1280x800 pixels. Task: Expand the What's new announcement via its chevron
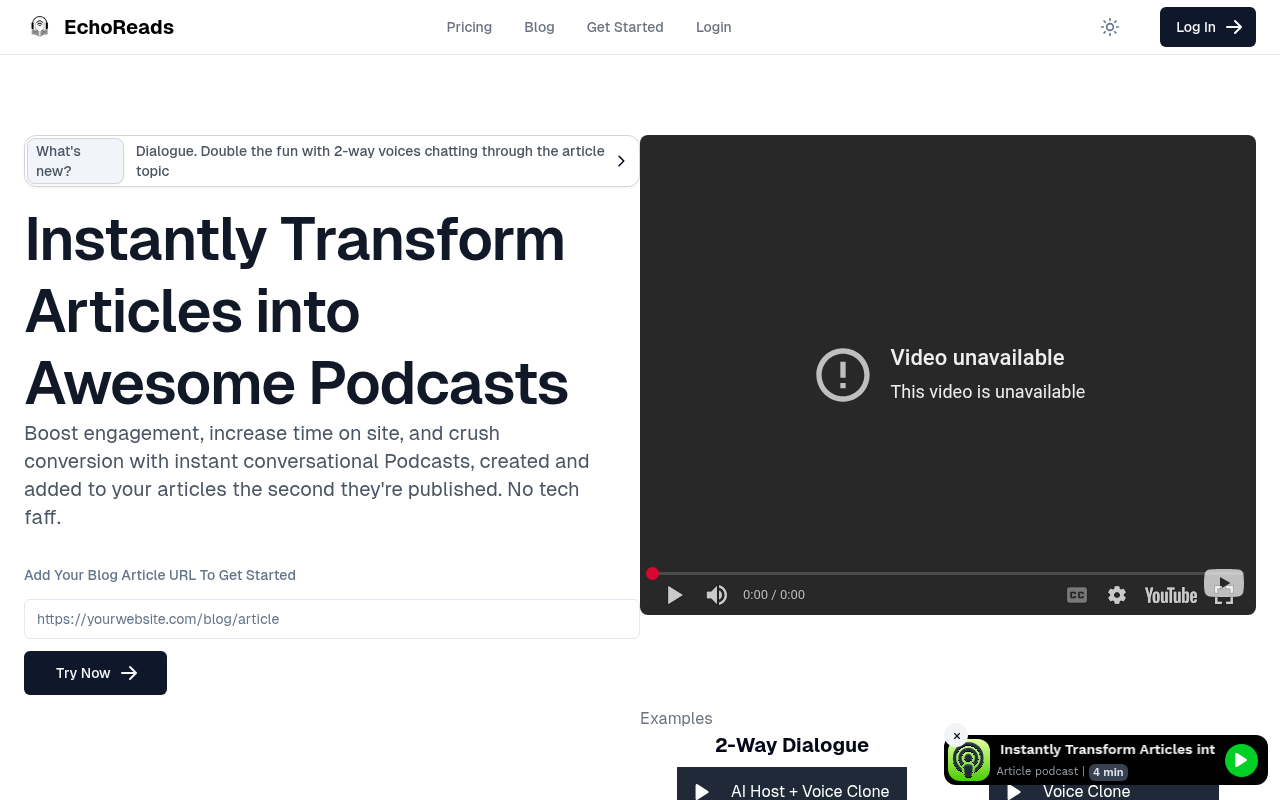[620, 161]
